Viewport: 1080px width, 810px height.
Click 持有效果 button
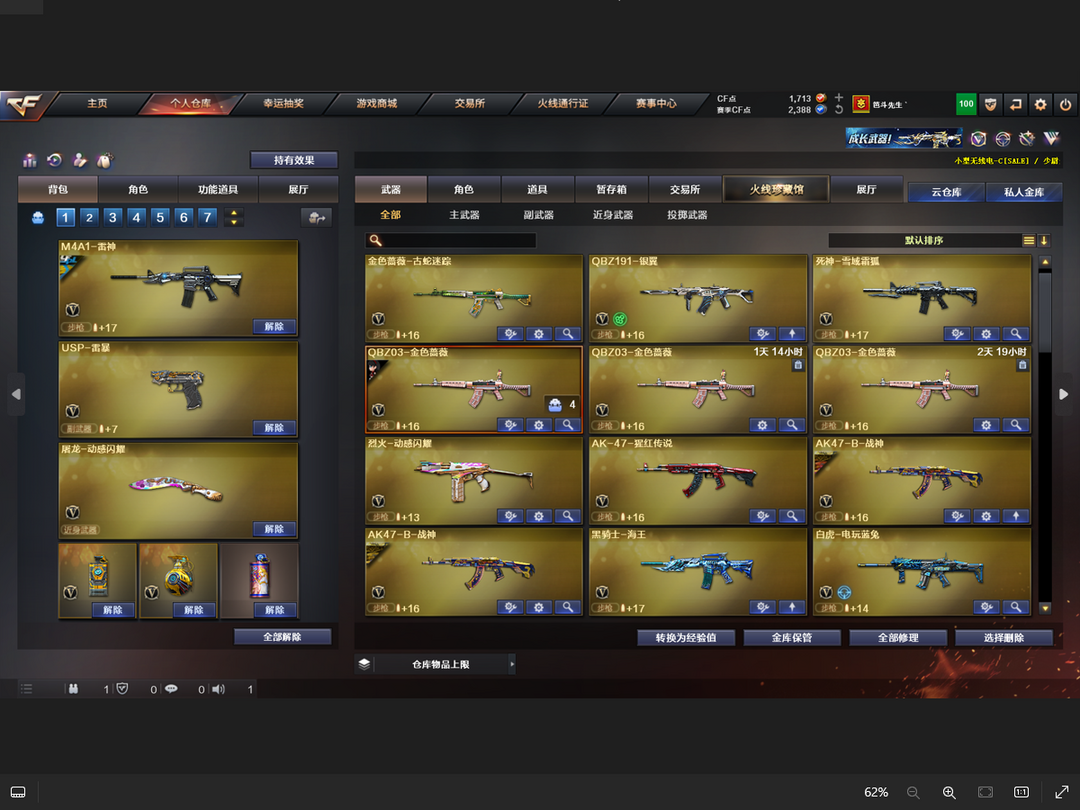coord(294,160)
